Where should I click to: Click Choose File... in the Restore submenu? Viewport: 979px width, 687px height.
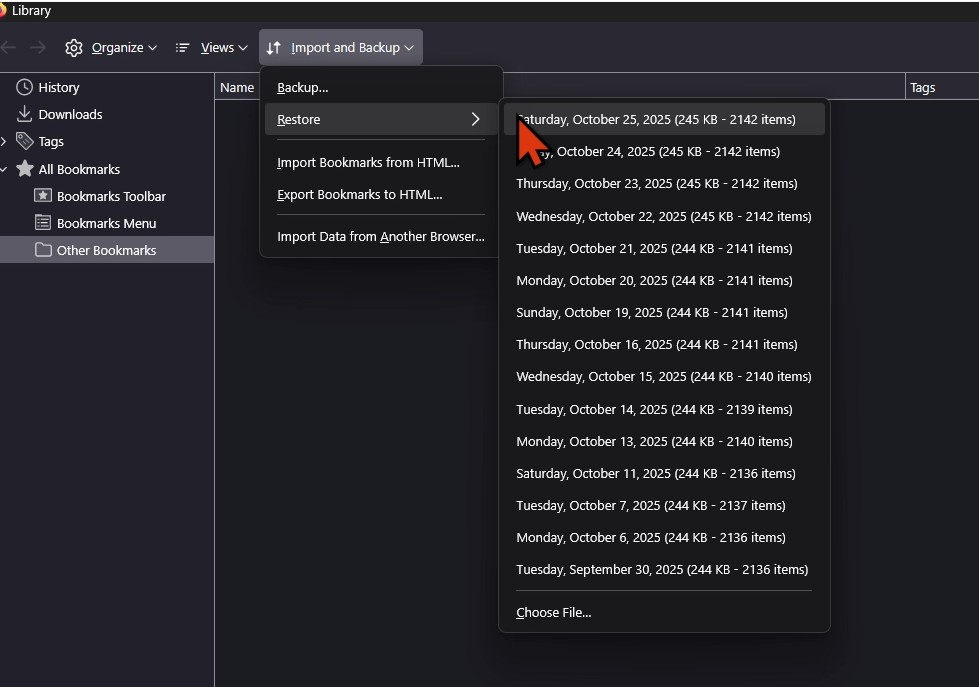553,613
